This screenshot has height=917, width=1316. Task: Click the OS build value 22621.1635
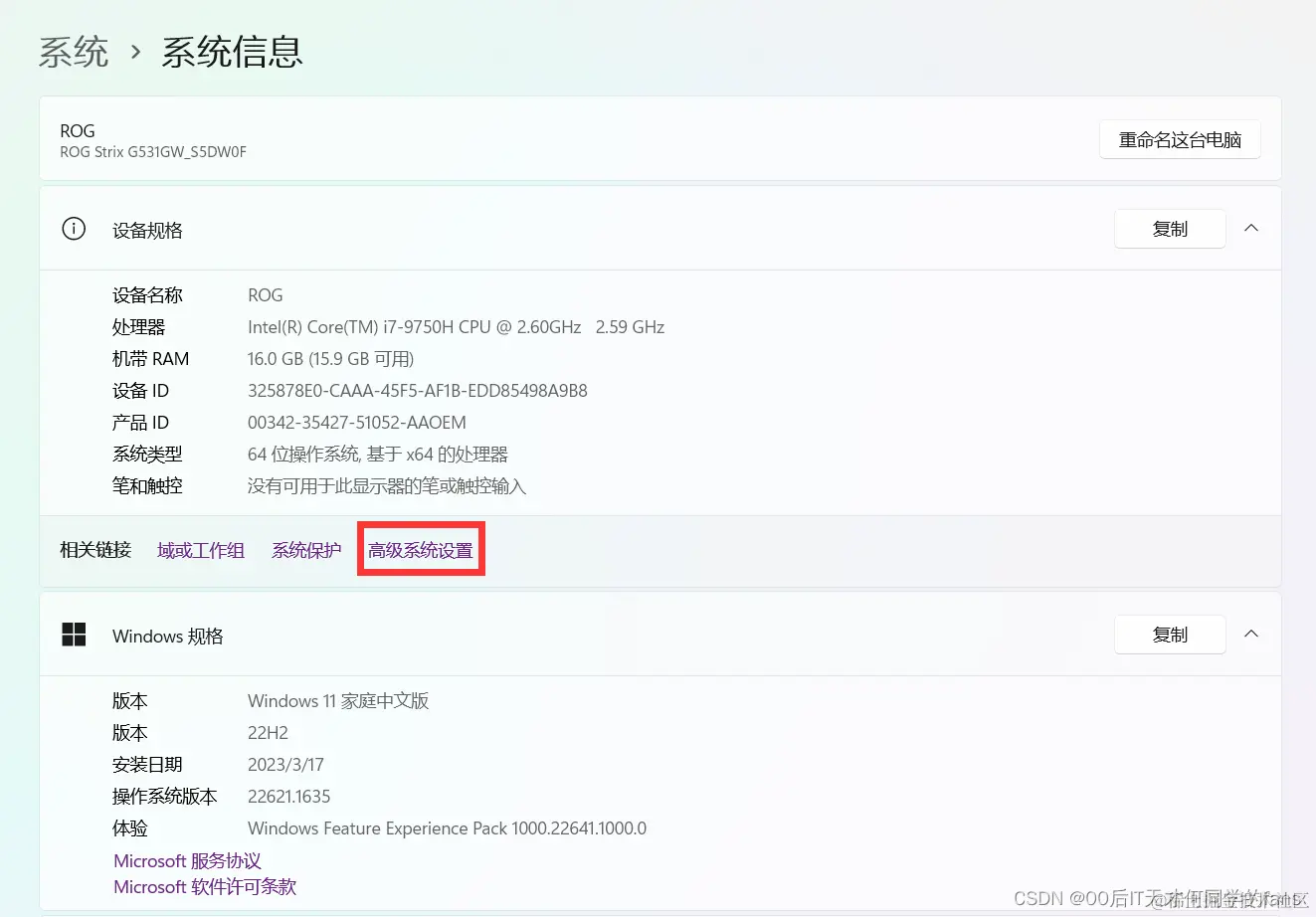(288, 797)
